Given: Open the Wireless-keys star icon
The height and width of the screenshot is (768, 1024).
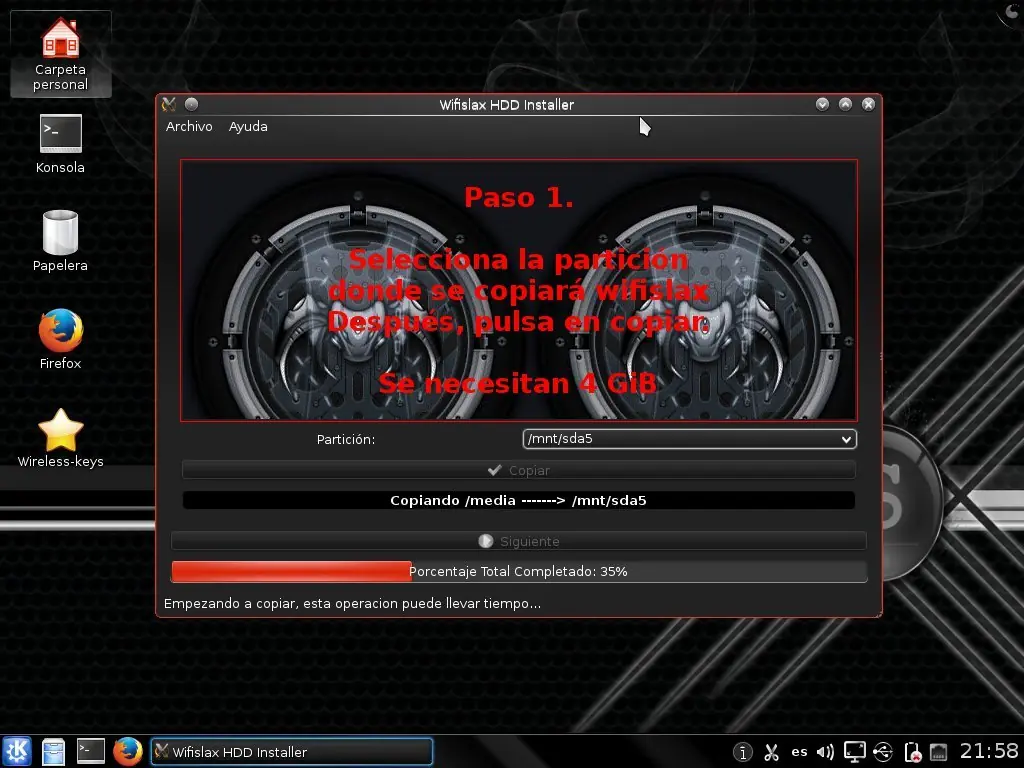Looking at the screenshot, I should tap(60, 438).
